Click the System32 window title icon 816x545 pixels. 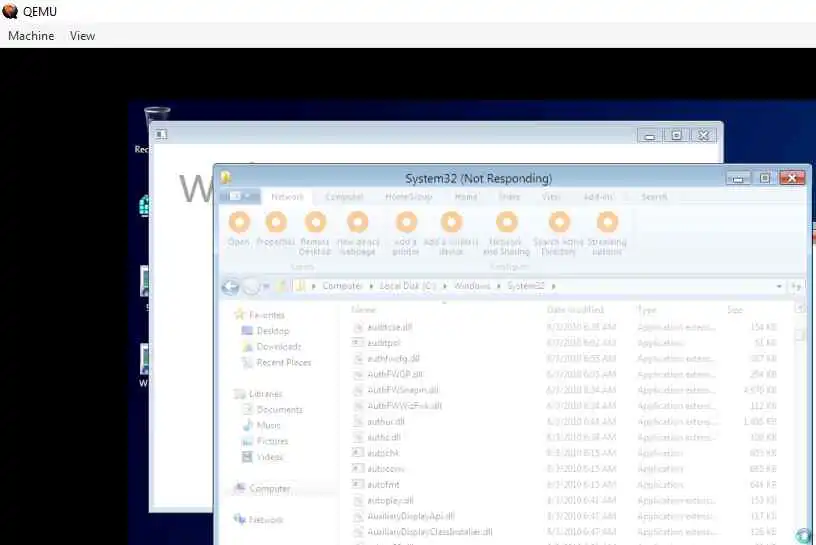[226, 178]
